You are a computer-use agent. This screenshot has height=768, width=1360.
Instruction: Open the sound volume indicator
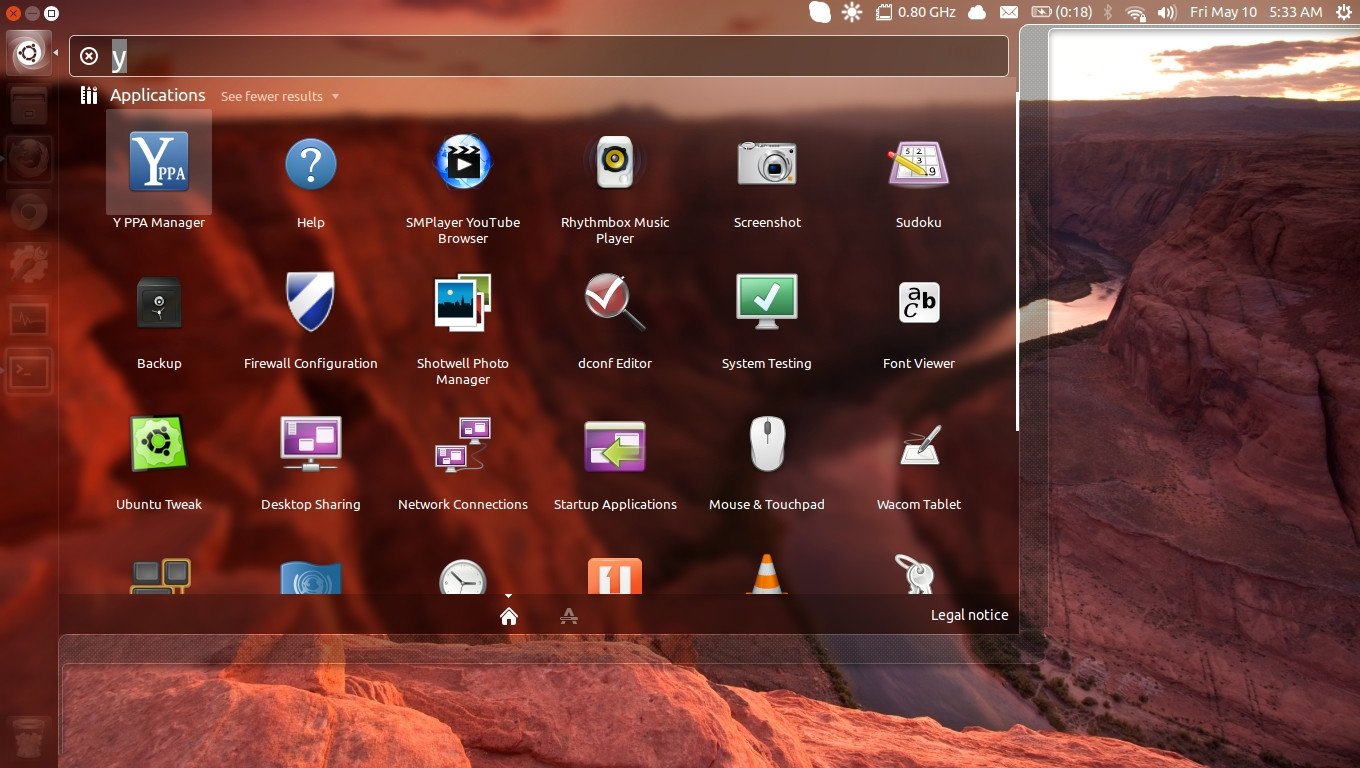[x=1166, y=12]
